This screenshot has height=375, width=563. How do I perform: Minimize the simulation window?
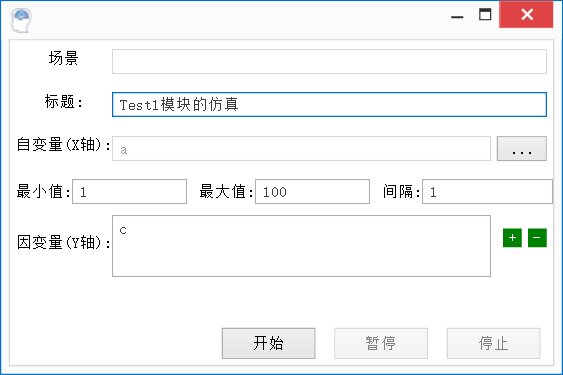click(x=457, y=15)
